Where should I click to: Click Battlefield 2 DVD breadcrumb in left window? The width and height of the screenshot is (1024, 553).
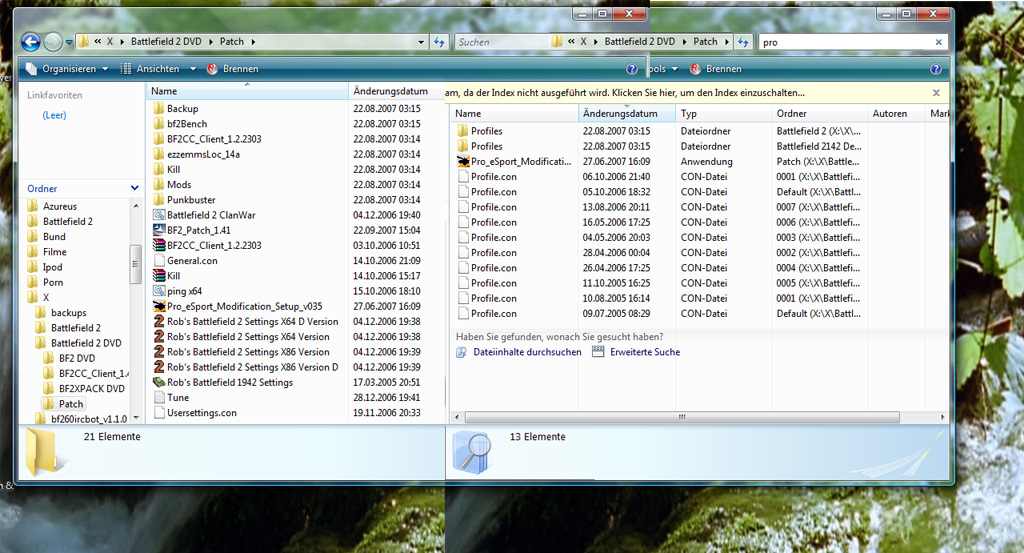pyautogui.click(x=166, y=42)
